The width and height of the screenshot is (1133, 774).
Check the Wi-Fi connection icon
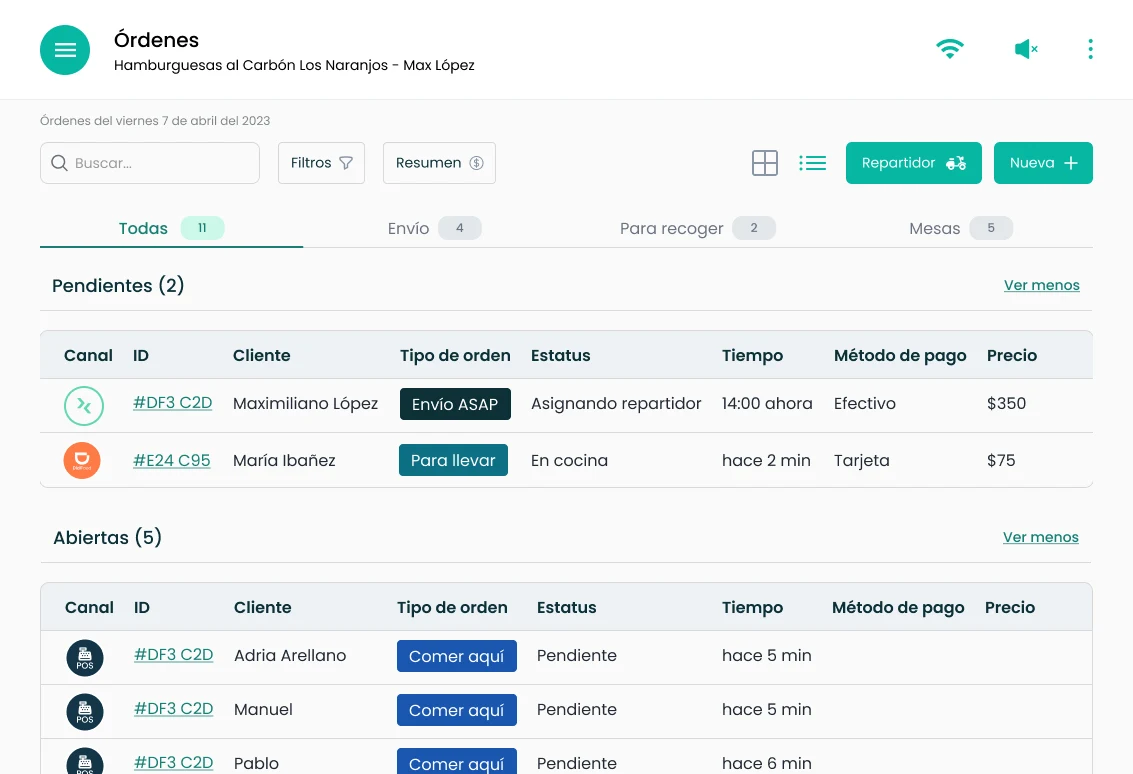pos(949,49)
